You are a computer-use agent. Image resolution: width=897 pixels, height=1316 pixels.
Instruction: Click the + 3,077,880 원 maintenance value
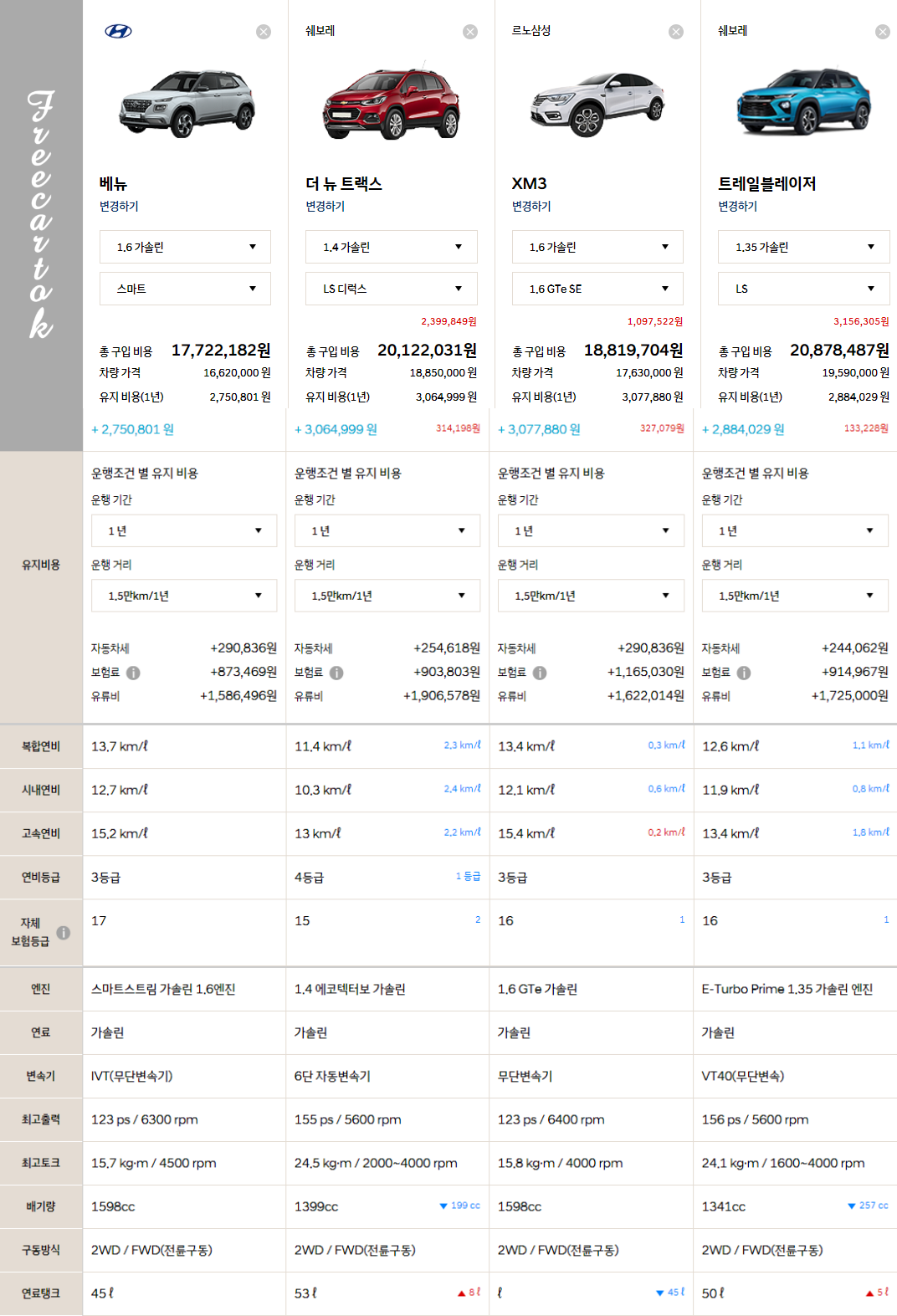[x=539, y=429]
